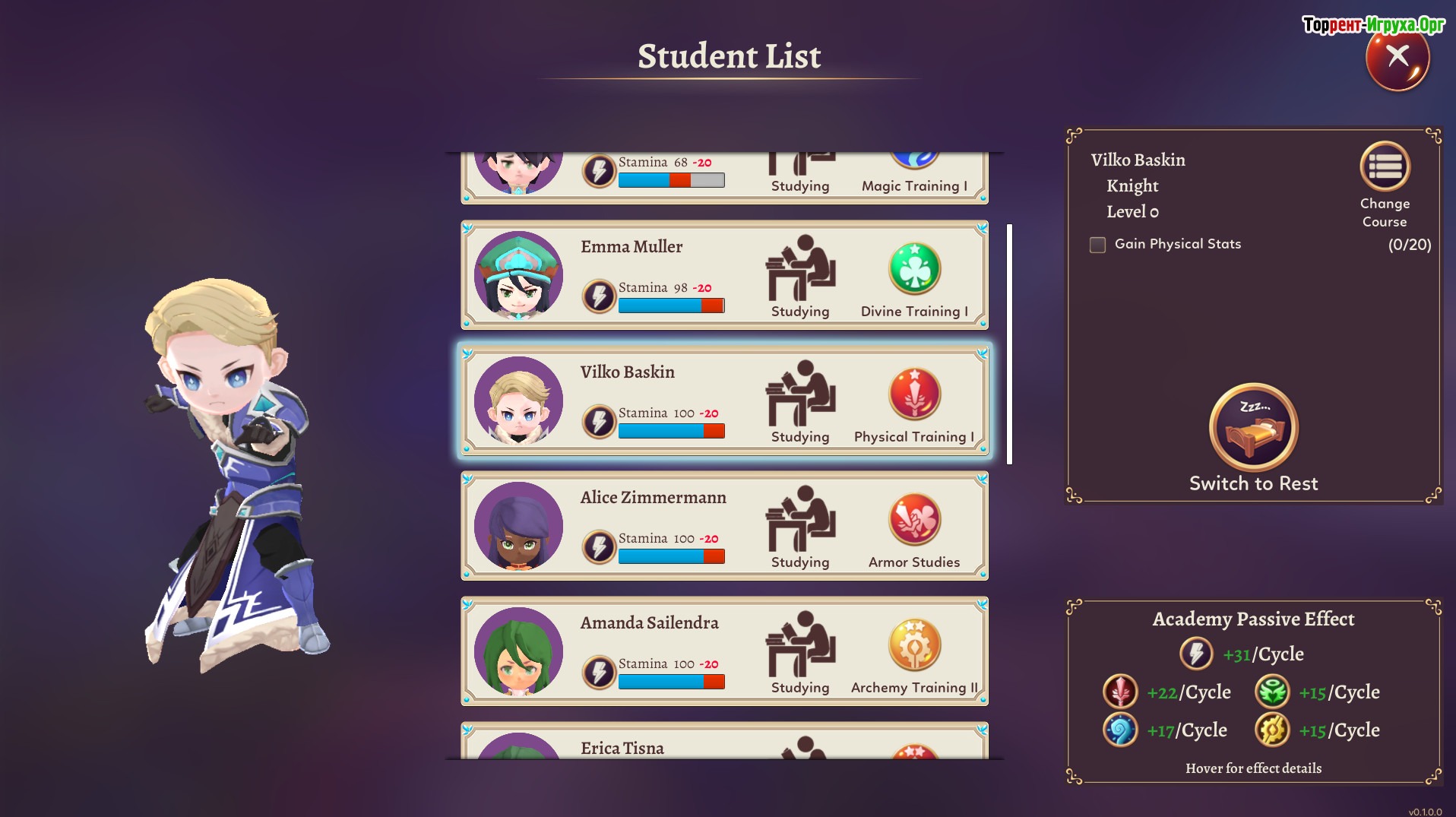Close the Student List screen

click(x=1397, y=58)
